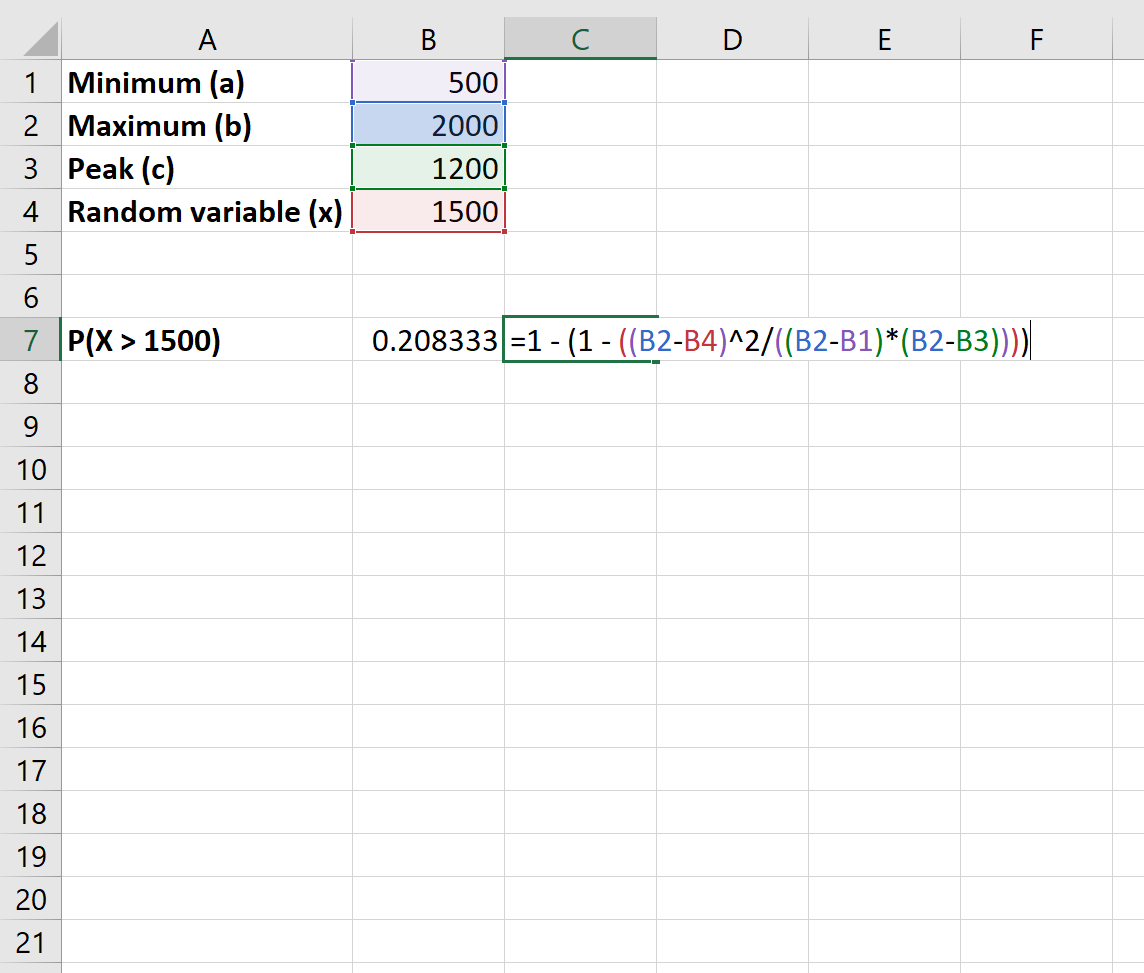Viewport: 1144px width, 973px height.
Task: Select row header 1
Action: pos(31,82)
